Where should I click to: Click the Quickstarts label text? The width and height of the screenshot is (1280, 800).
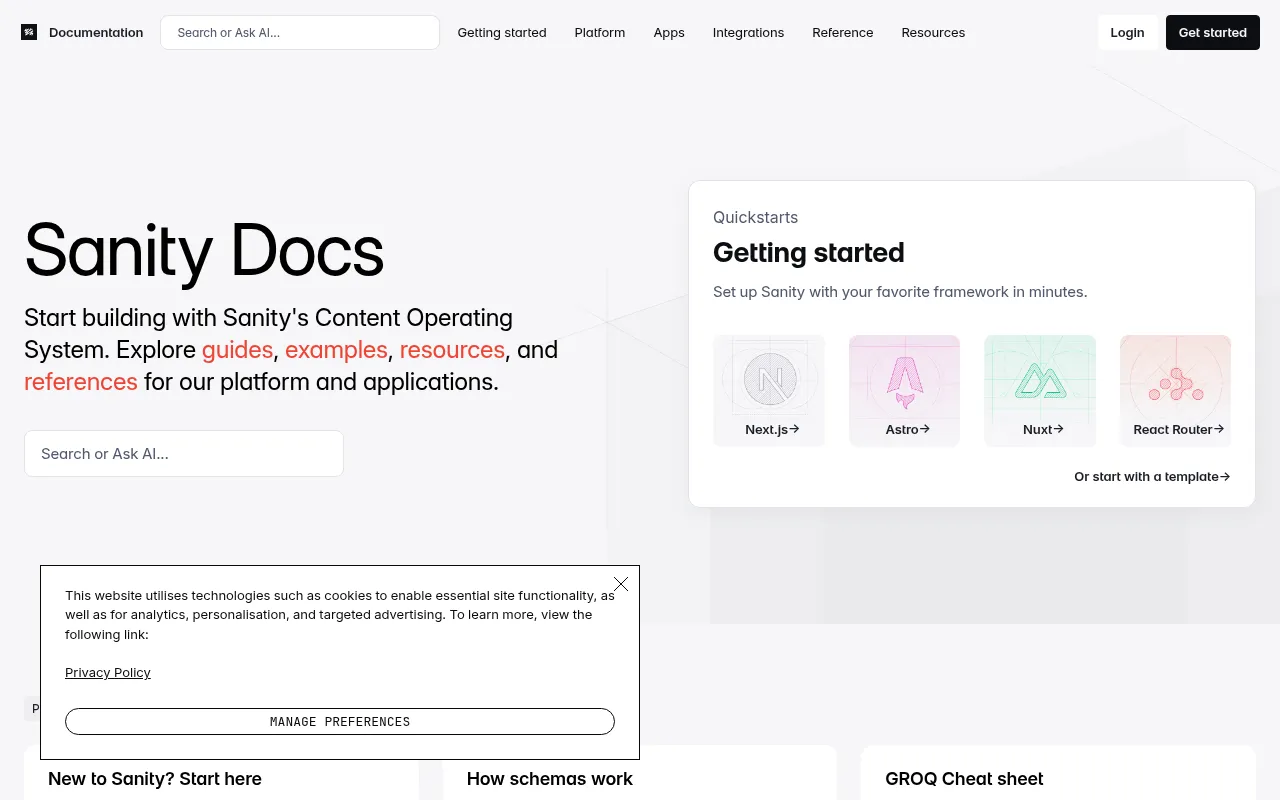pos(756,217)
